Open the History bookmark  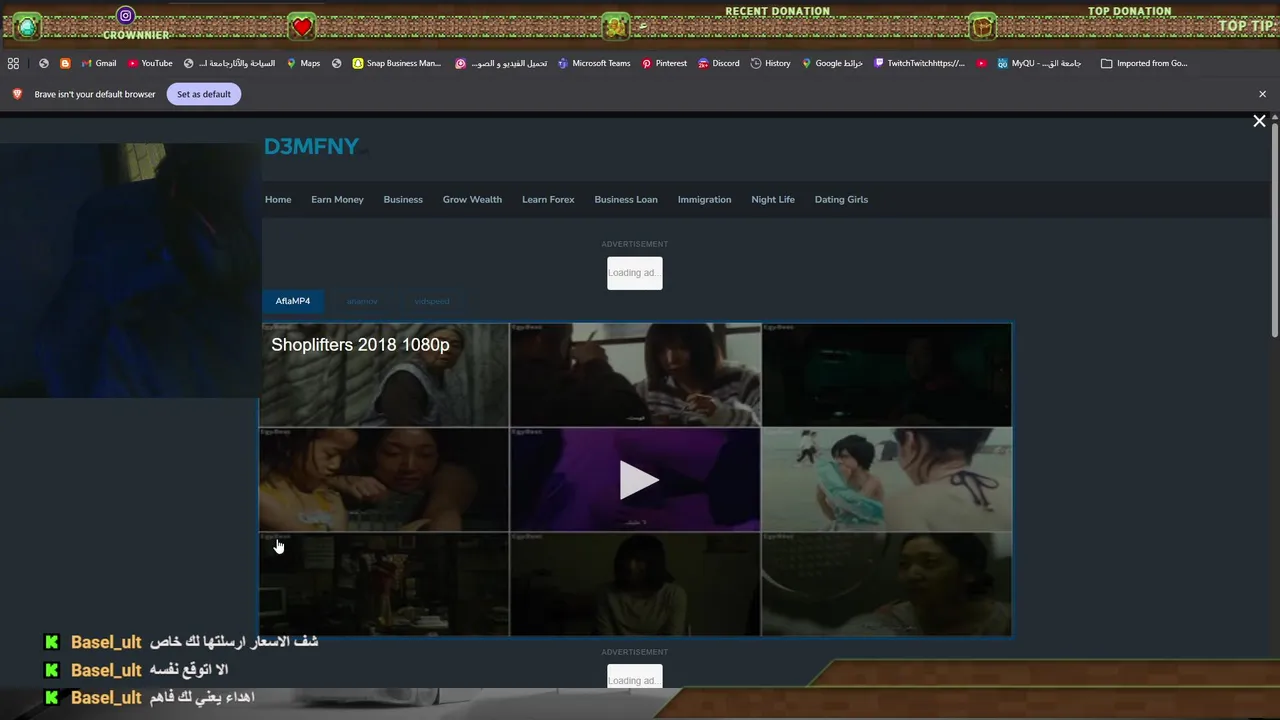tap(770, 63)
